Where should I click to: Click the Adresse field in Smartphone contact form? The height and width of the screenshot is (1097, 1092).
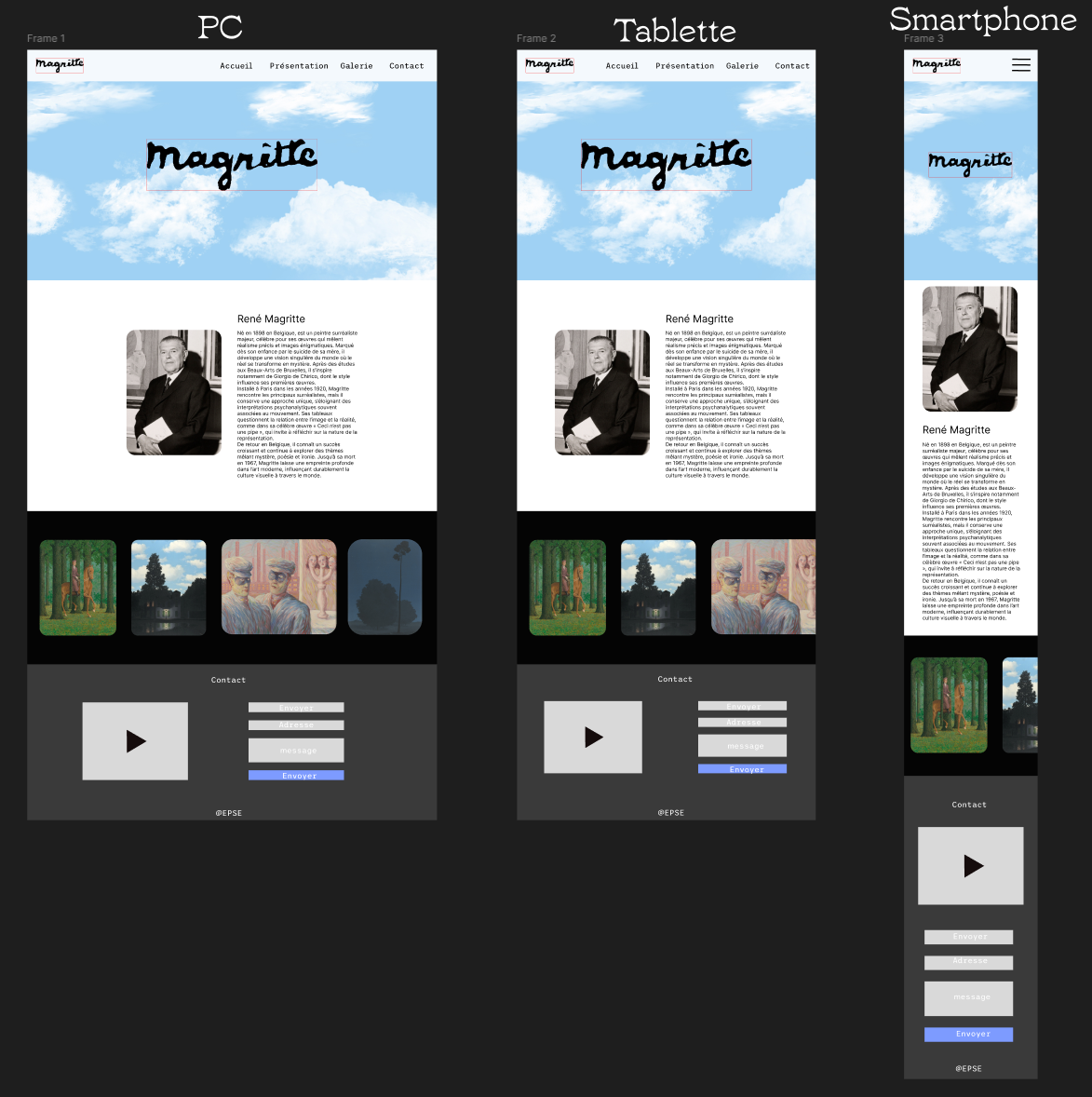coord(968,963)
